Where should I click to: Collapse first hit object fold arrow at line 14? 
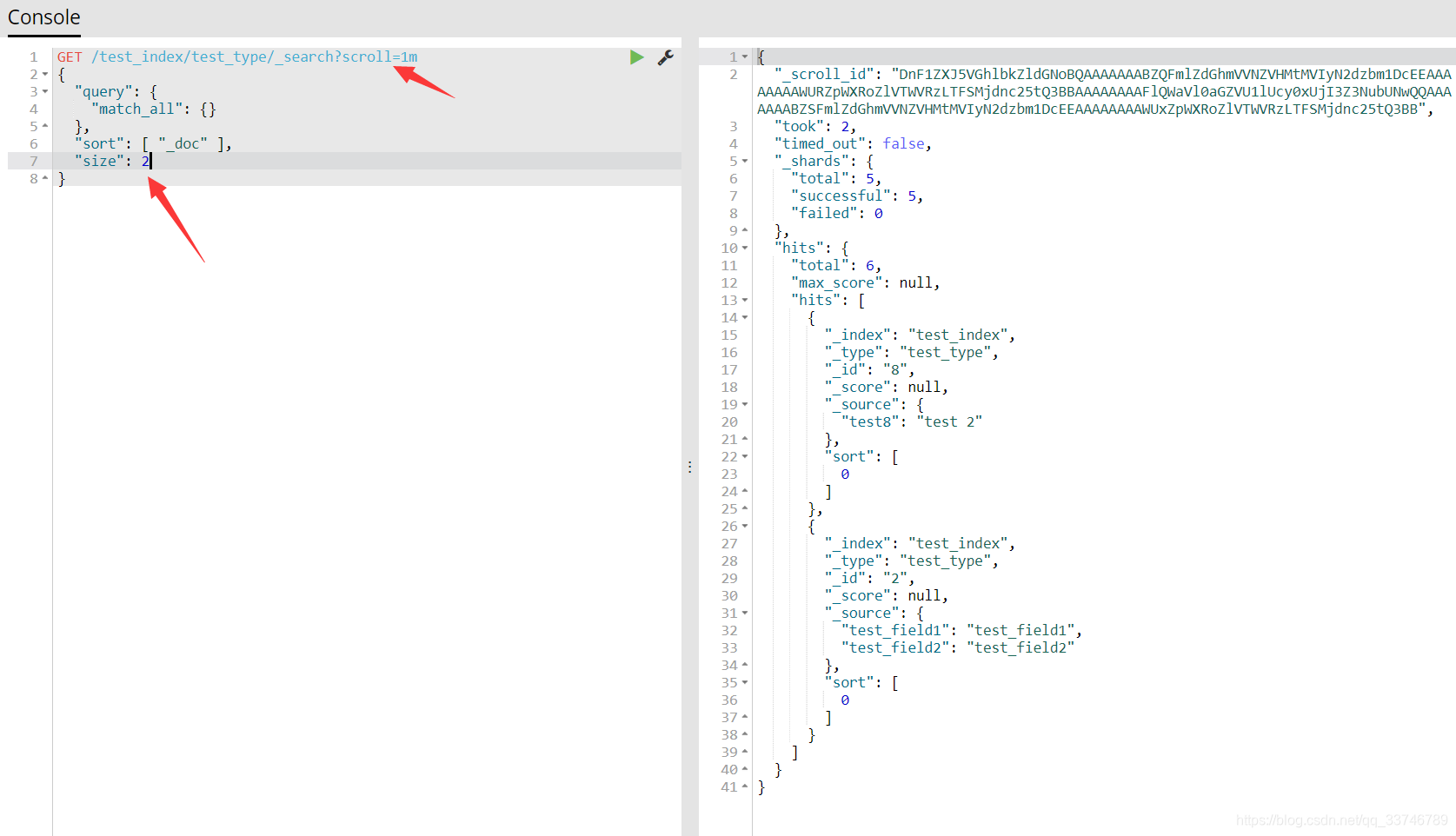click(745, 318)
